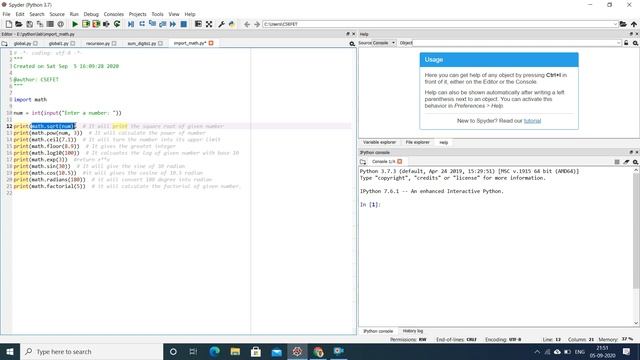Viewport: 640px width, 360px height.
Task: Stop debugging with blue square
Action: point(184,24)
